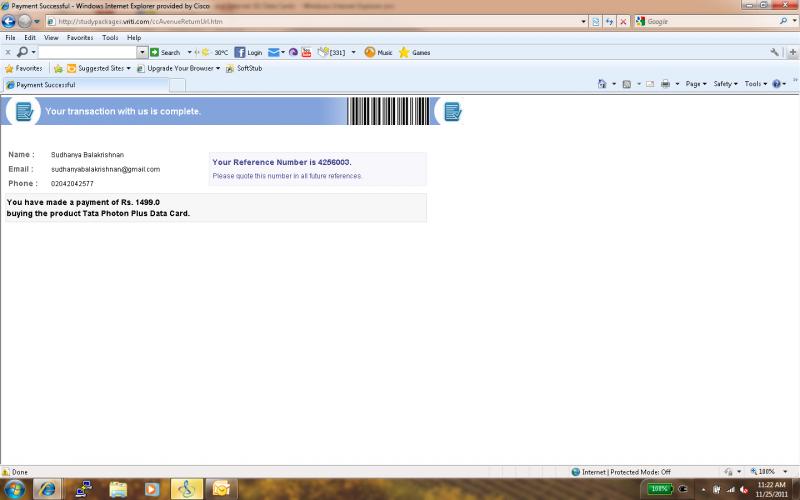Click 'Internet | Protected Mode: Off' status

[x=621, y=472]
